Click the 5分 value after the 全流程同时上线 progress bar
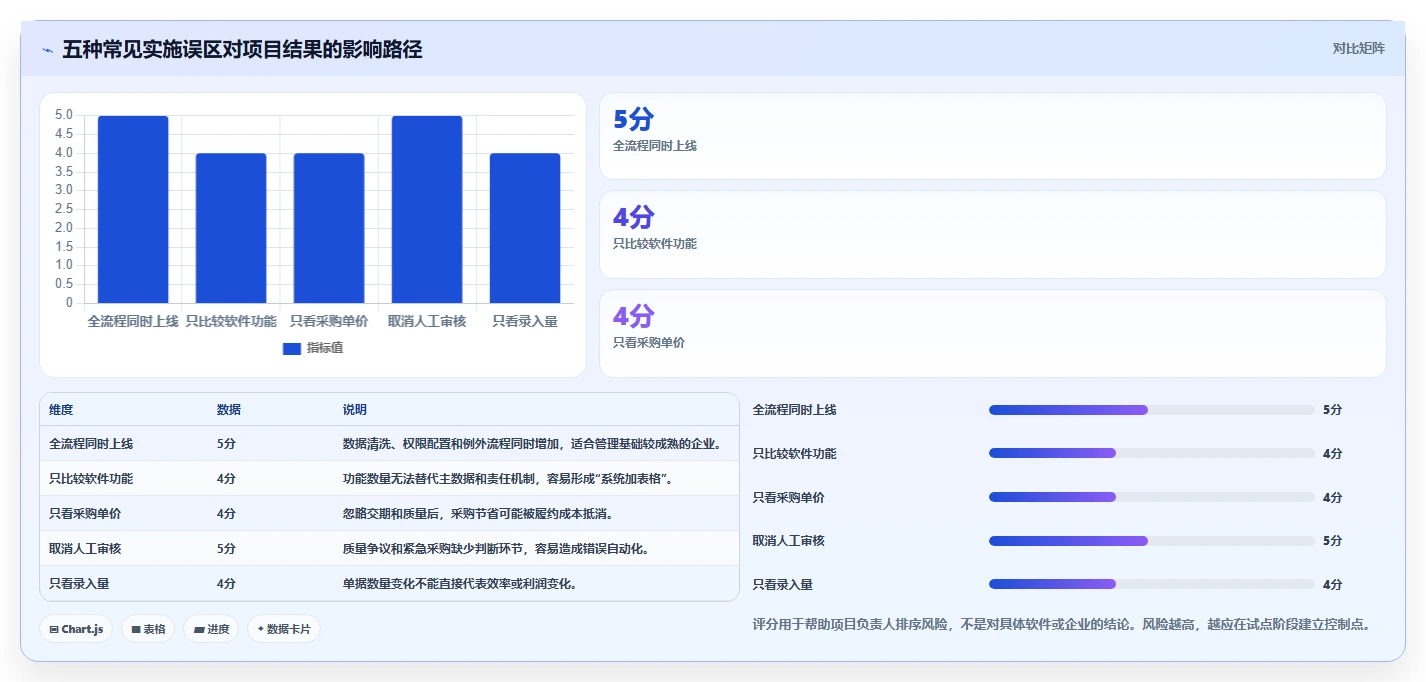The width and height of the screenshot is (1426, 682). [x=1332, y=410]
